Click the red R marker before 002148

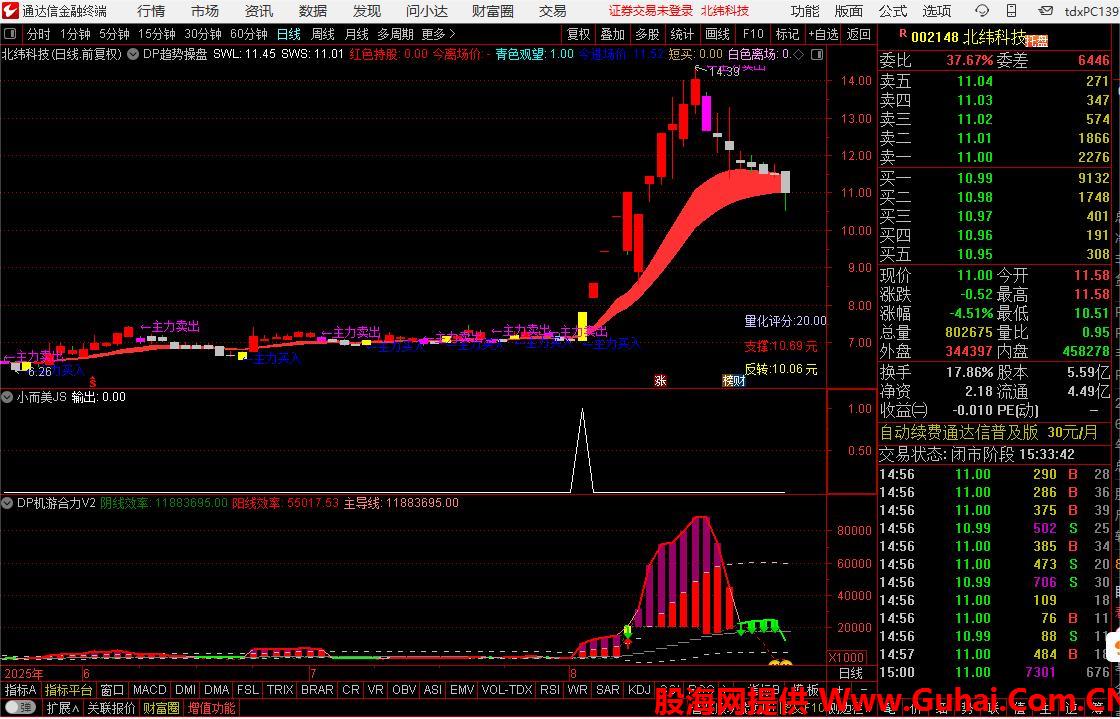pos(903,34)
